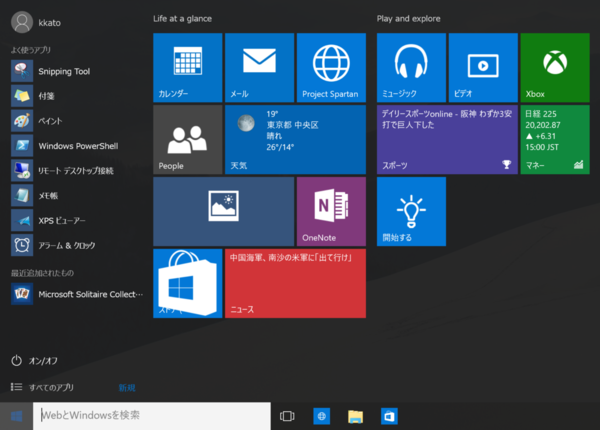The width and height of the screenshot is (600, 430).
Task: Launch 付箋 sticky notes app
Action: 77,96
